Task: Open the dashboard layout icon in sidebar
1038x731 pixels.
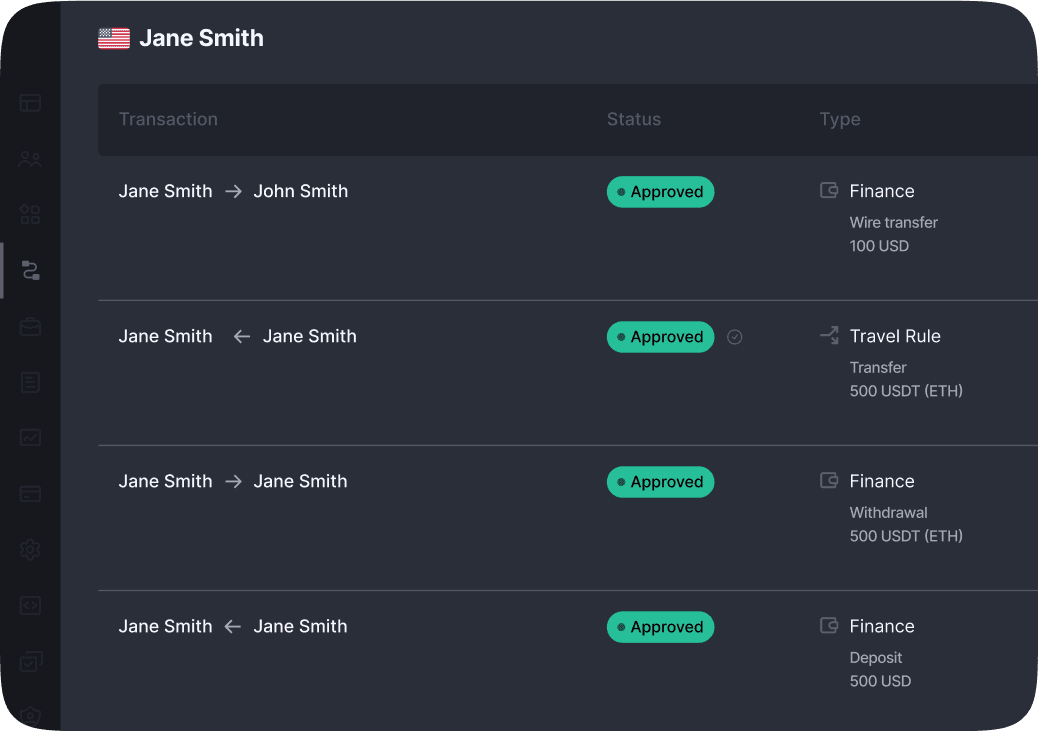Action: pyautogui.click(x=30, y=103)
